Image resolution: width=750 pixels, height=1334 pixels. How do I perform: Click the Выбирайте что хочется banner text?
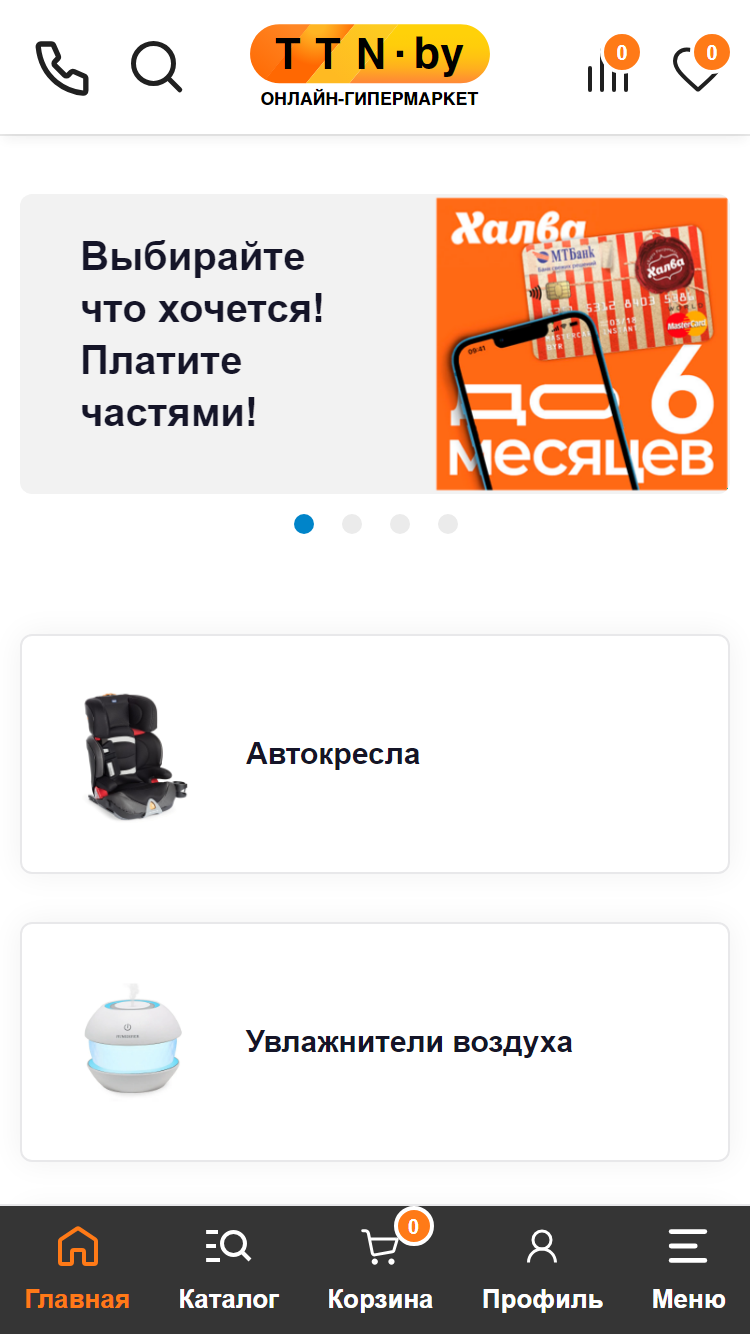203,334
